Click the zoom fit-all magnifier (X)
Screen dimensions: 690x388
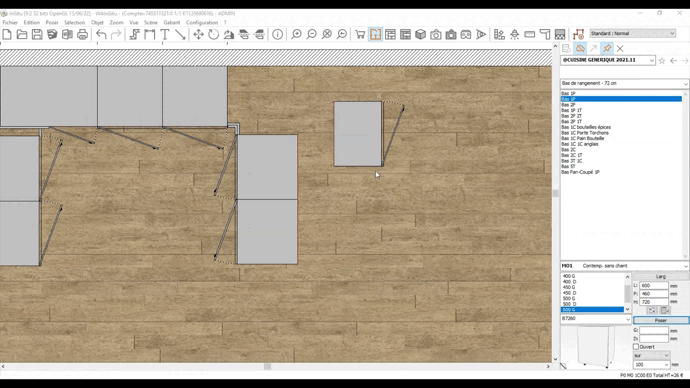(x=327, y=34)
